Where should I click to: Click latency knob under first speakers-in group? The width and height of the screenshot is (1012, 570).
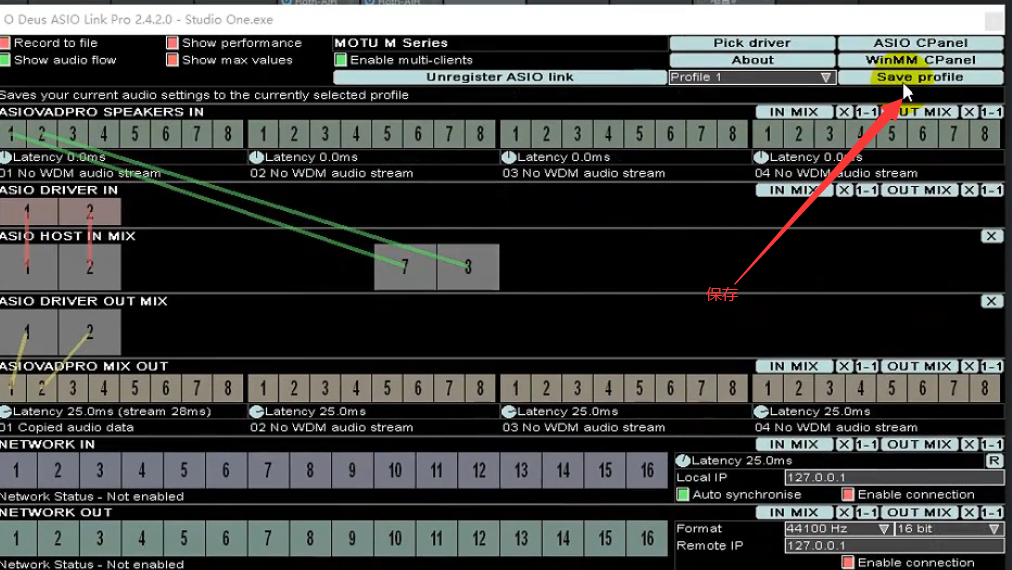tap(5, 157)
